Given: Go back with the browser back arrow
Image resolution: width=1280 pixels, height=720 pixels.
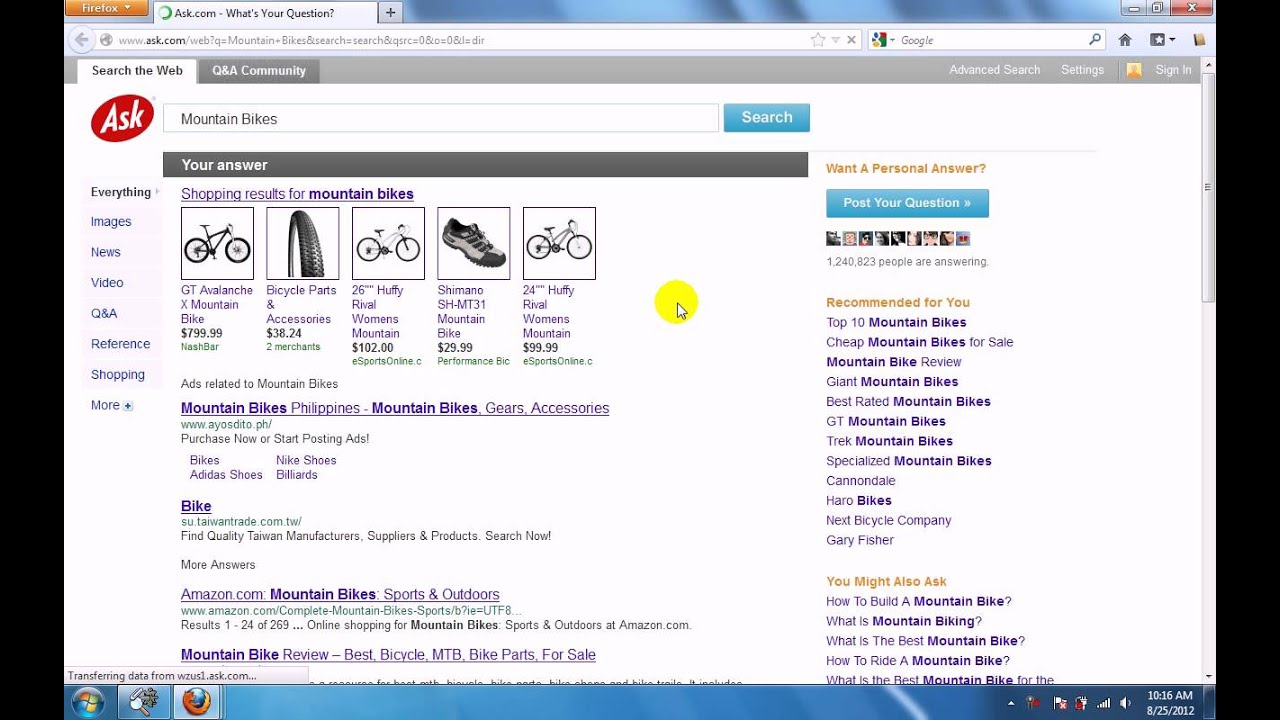Looking at the screenshot, I should tap(82, 40).
